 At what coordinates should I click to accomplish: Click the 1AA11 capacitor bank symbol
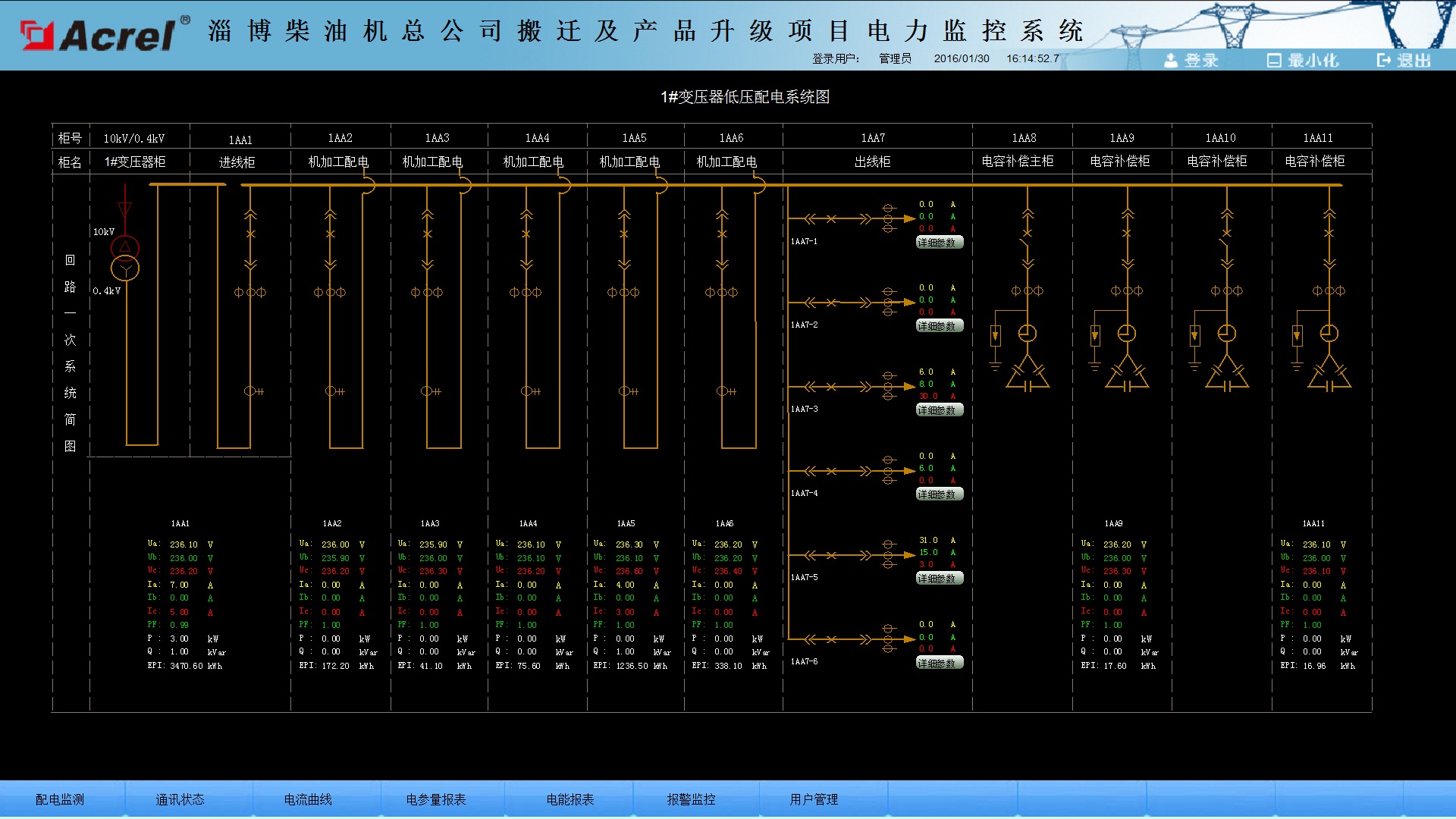tap(1329, 375)
